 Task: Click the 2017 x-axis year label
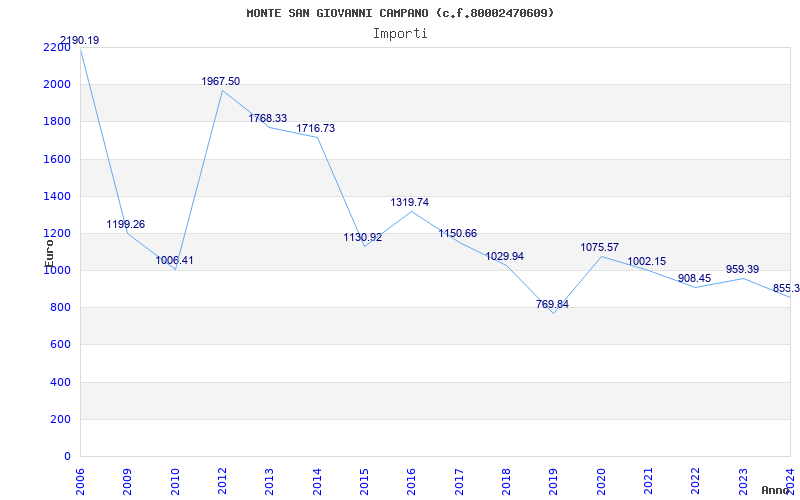click(x=459, y=482)
